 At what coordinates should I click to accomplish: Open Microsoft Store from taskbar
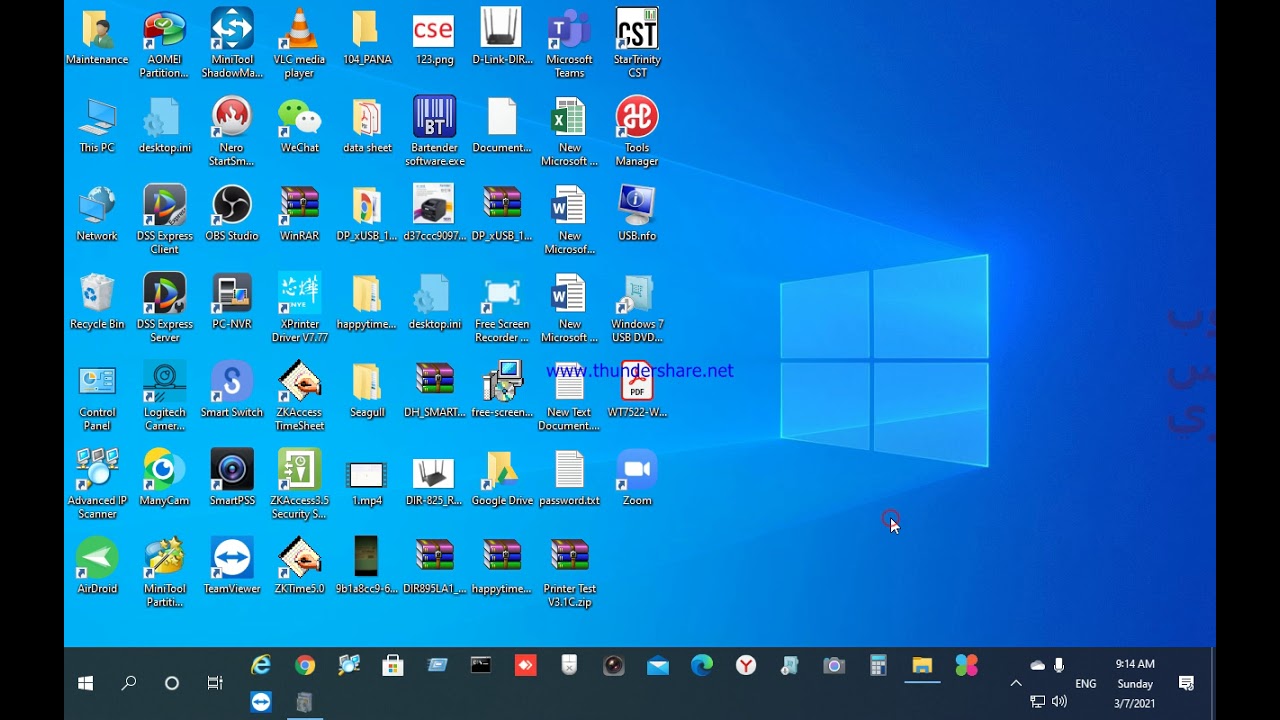393,666
